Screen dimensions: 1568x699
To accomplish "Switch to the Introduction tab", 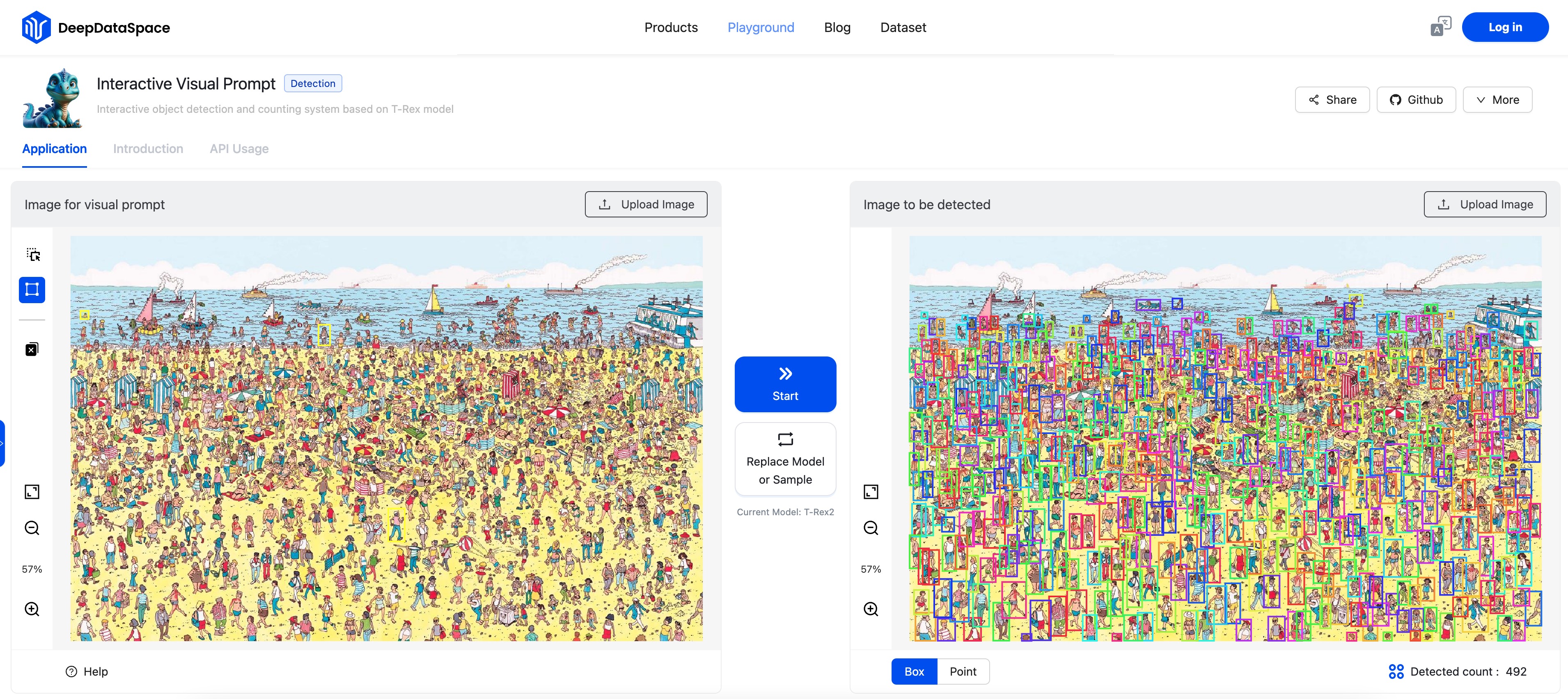I will 148,148.
